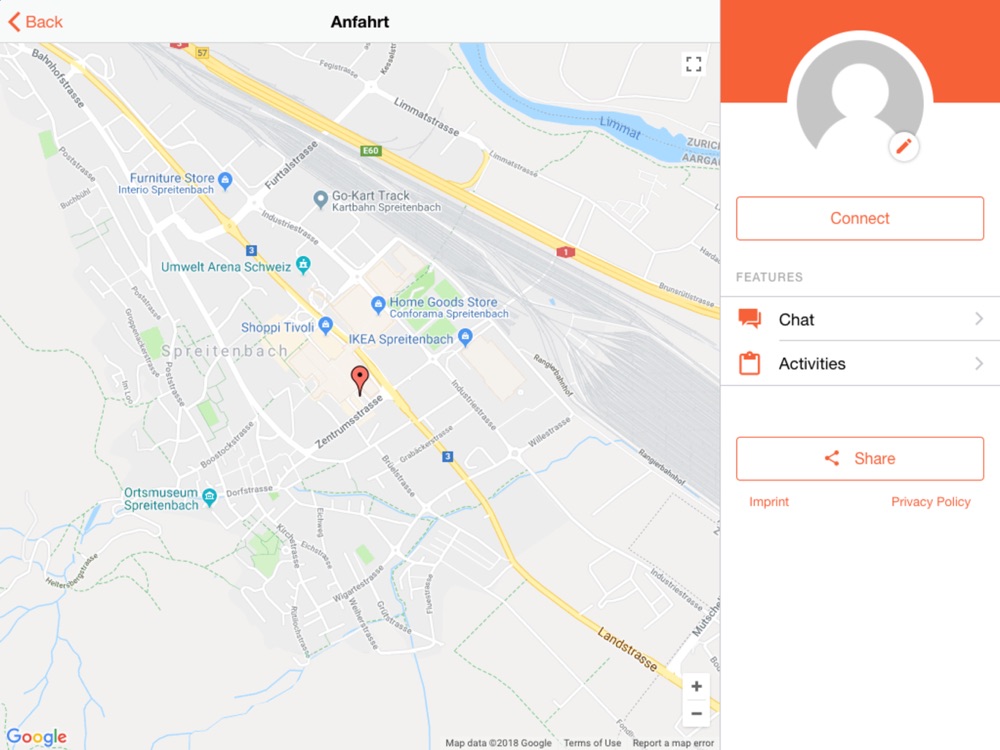Click the Chat speech bubbles icon
The image size is (1000, 750).
click(750, 318)
